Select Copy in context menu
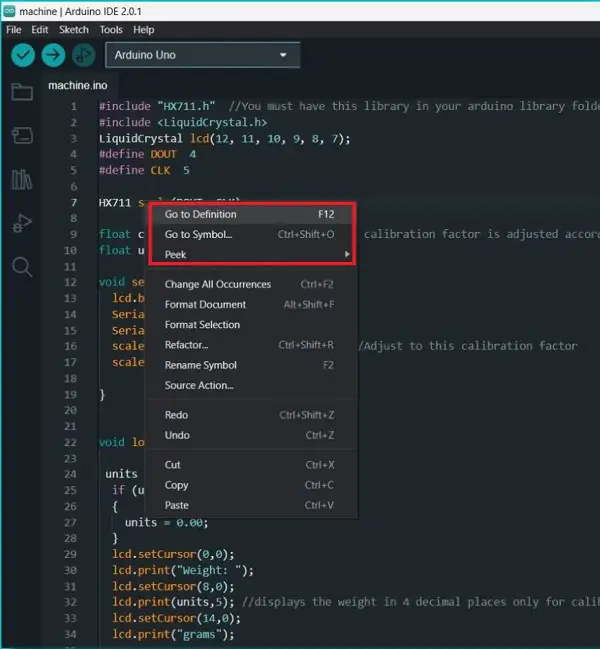 [x=252, y=485]
